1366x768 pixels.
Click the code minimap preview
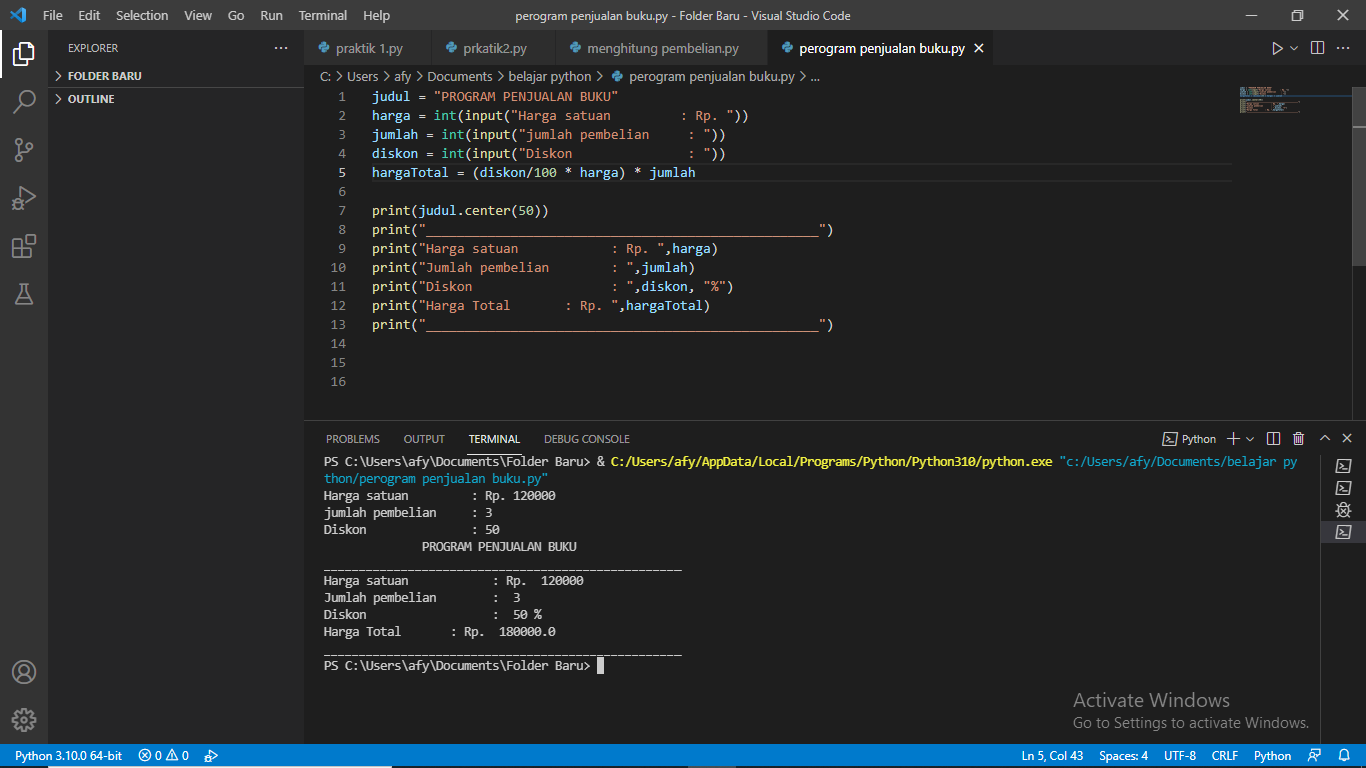coord(1270,100)
